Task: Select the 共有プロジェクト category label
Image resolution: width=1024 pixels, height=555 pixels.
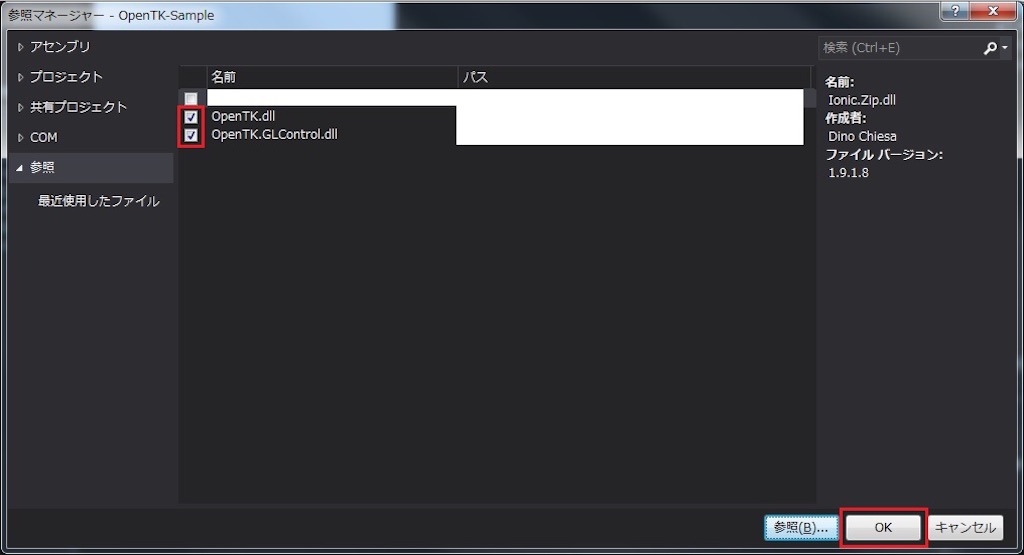Action: tap(78, 107)
